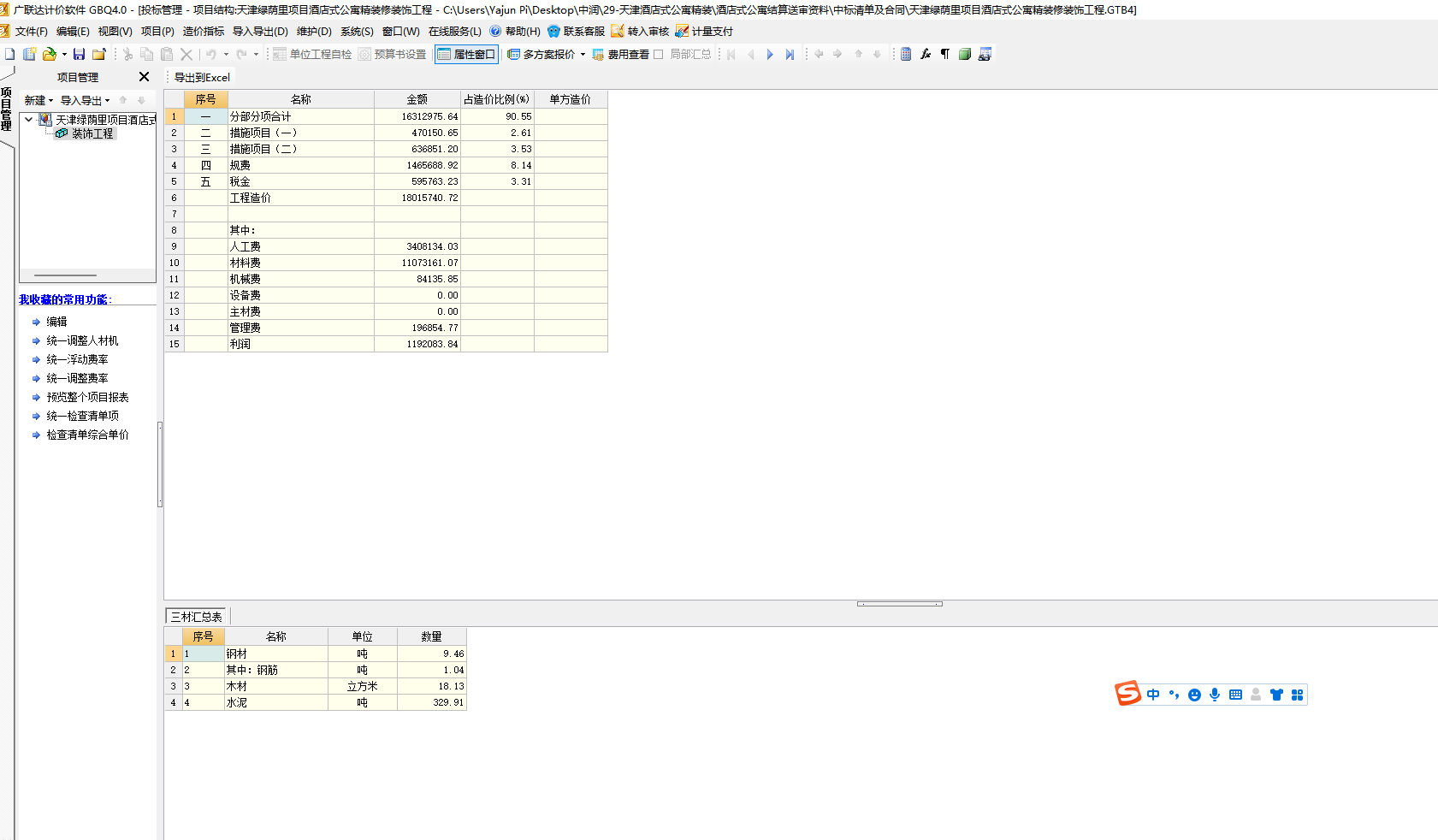Screen dimensions: 1438x840
Task: Click the grey move-left arrow icon
Action: (819, 54)
